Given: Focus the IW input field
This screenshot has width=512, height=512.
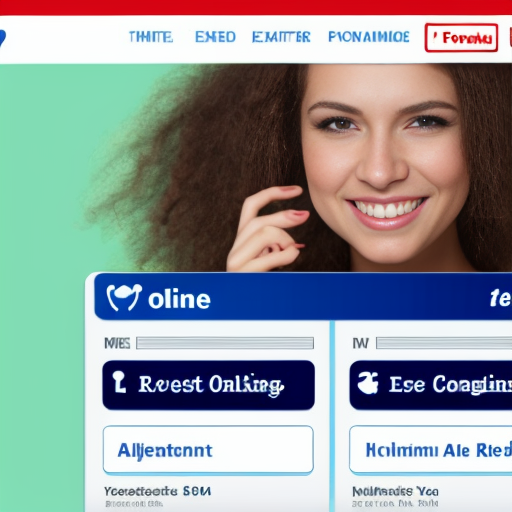Looking at the screenshot, I should 444,343.
